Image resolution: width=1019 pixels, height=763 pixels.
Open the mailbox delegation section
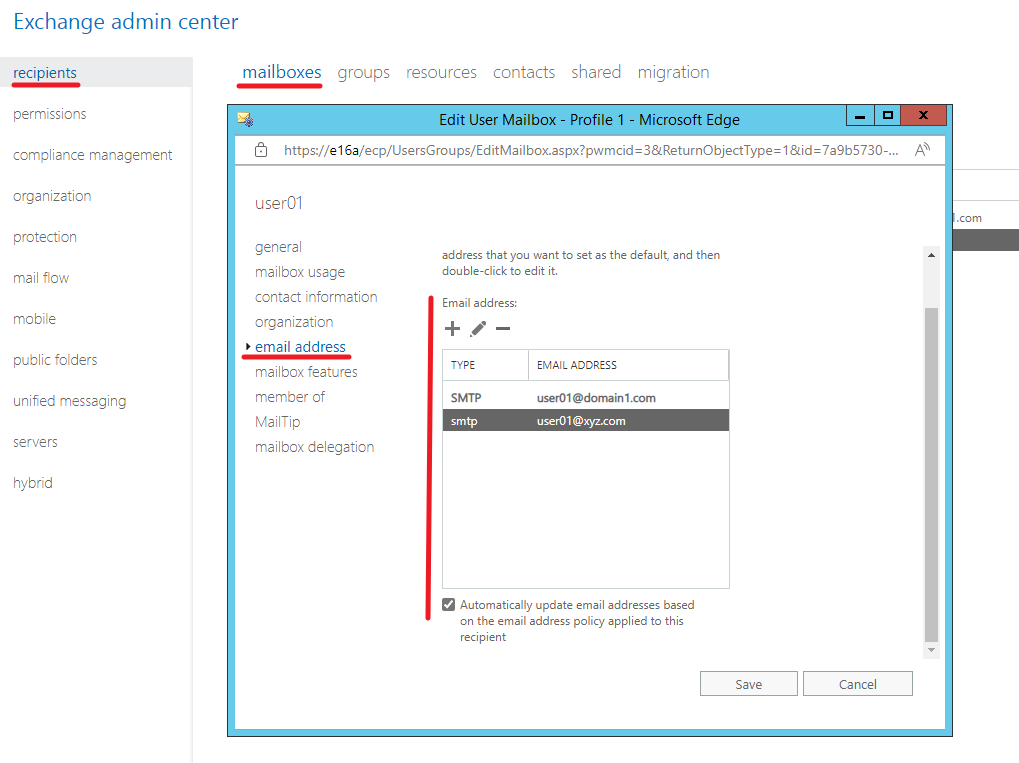pos(315,447)
